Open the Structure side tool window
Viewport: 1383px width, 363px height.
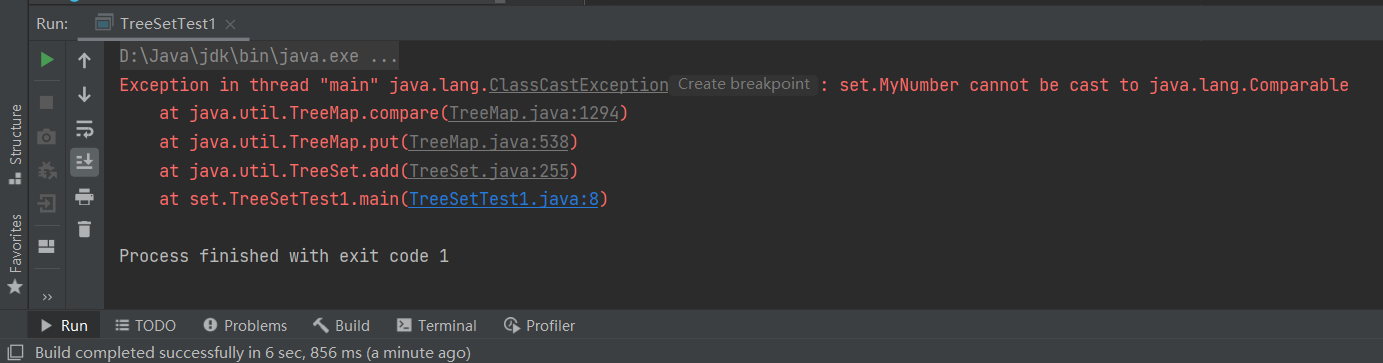pos(14,145)
